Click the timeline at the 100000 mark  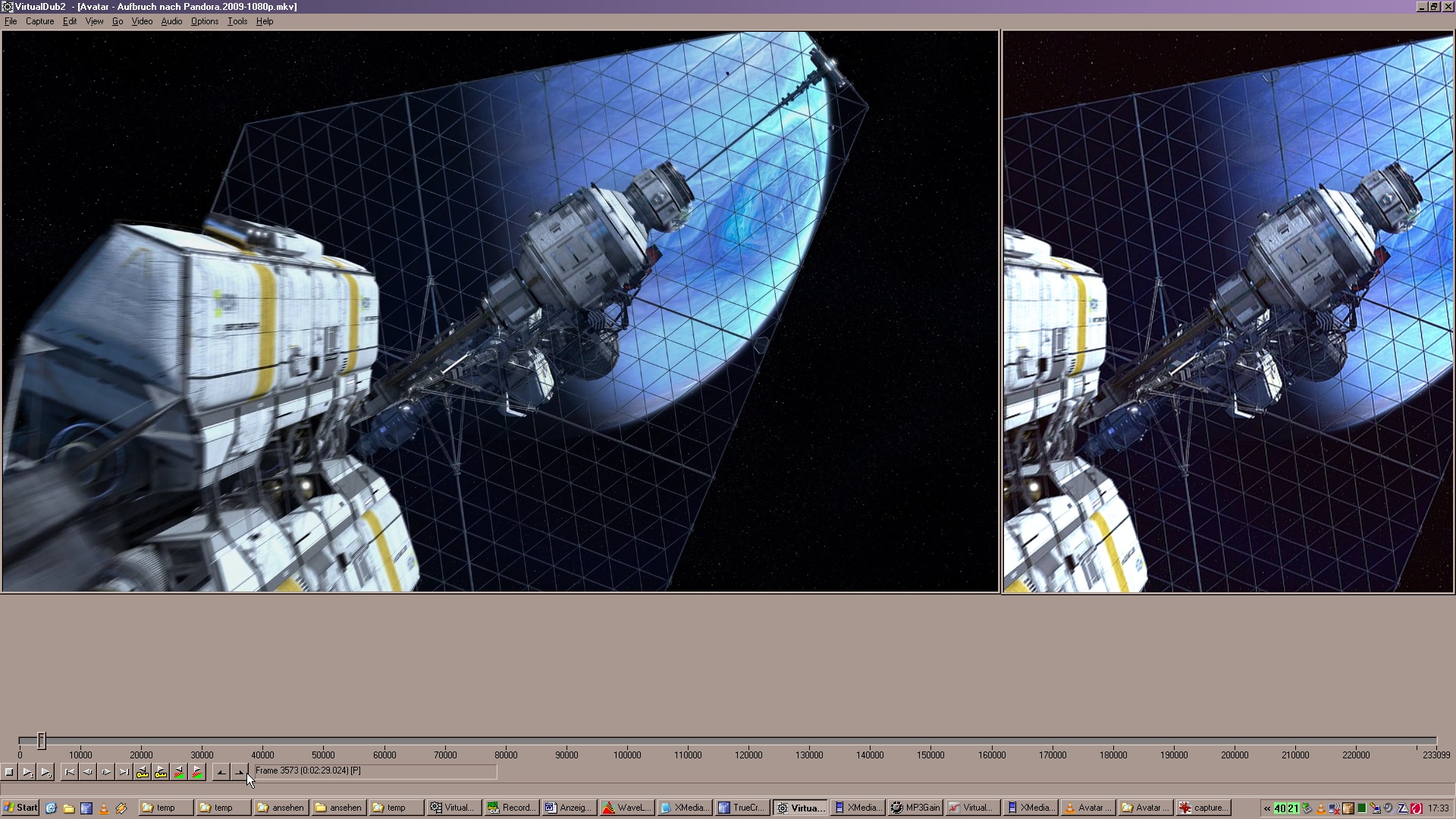click(627, 740)
